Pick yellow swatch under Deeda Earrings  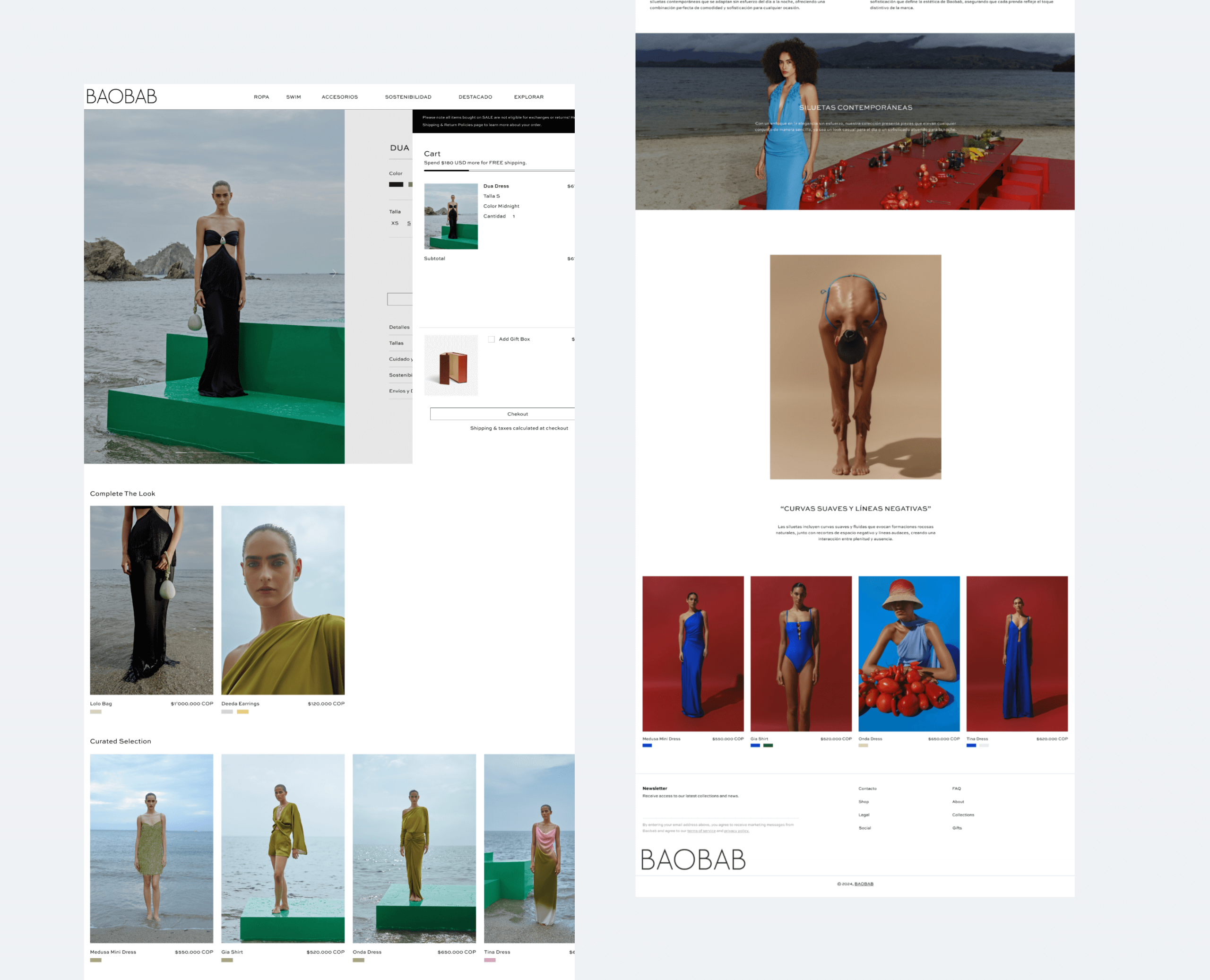(242, 712)
